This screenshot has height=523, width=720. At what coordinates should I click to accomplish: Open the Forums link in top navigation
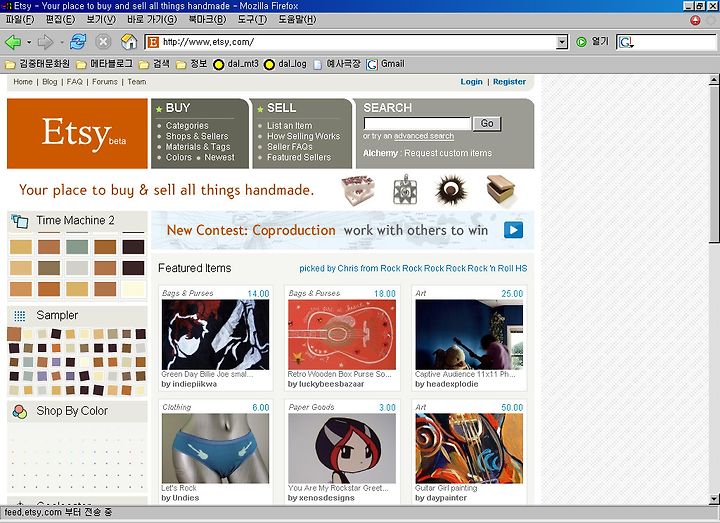tap(105, 82)
